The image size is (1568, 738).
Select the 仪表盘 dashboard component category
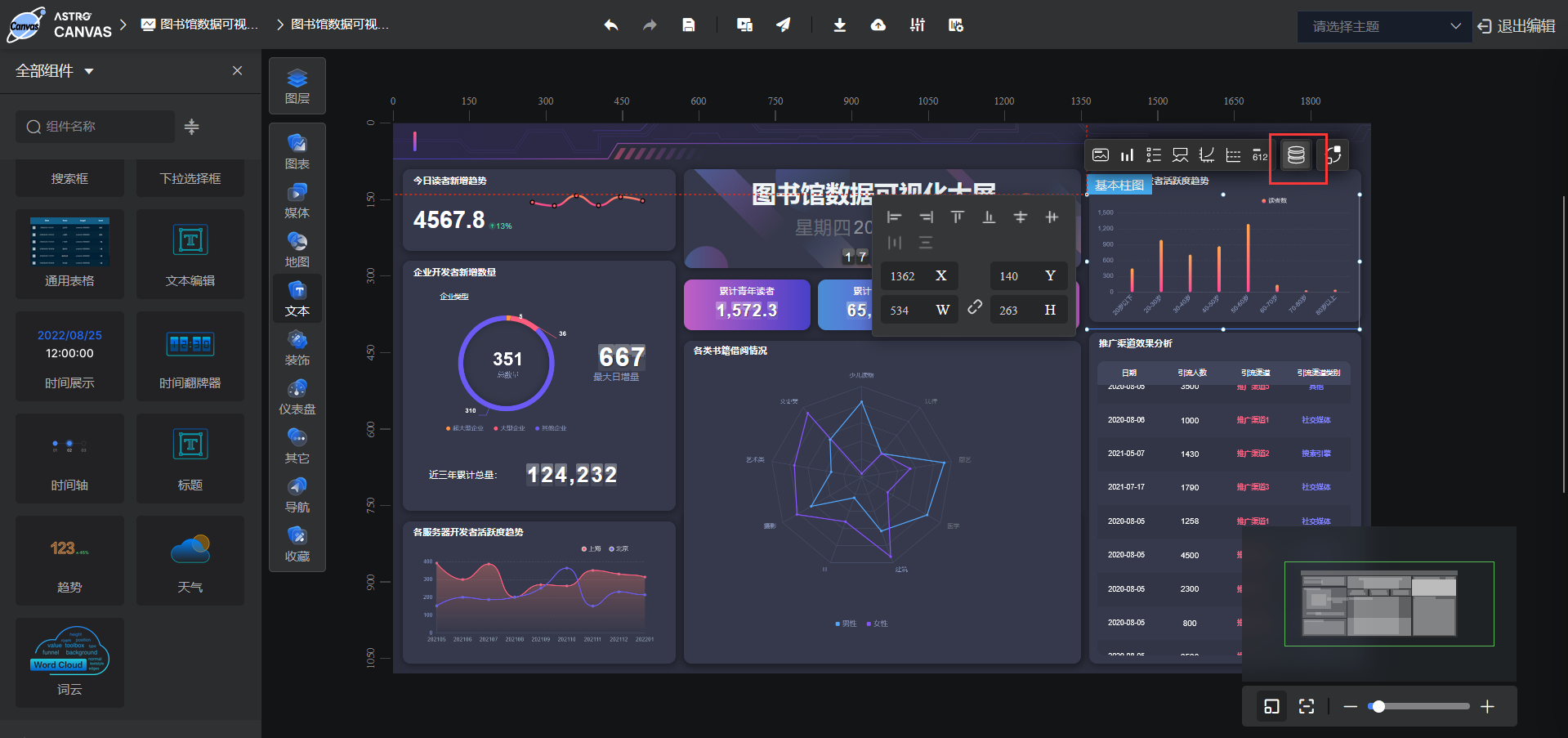click(x=297, y=396)
